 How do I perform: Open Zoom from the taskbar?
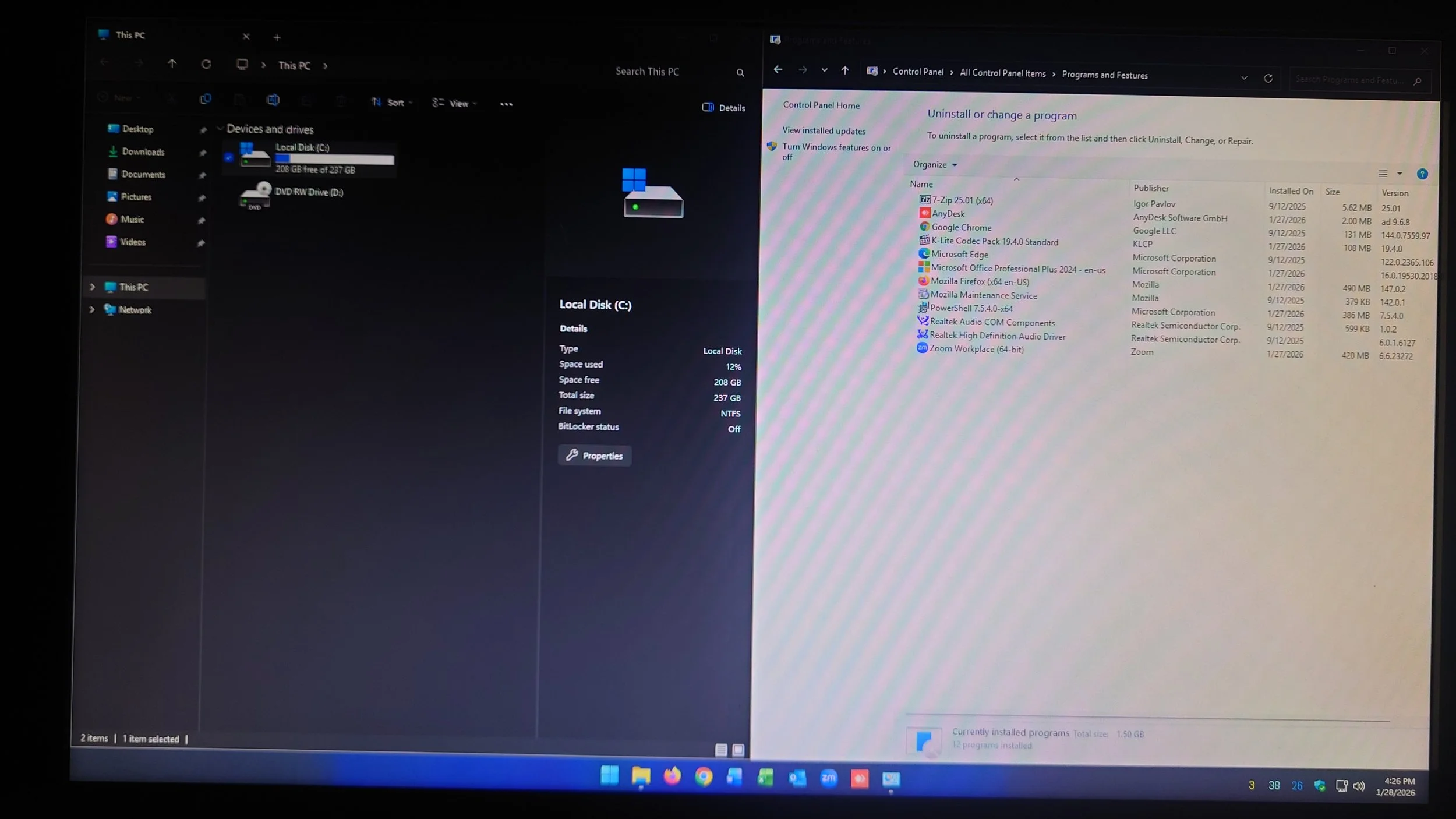pos(828,778)
